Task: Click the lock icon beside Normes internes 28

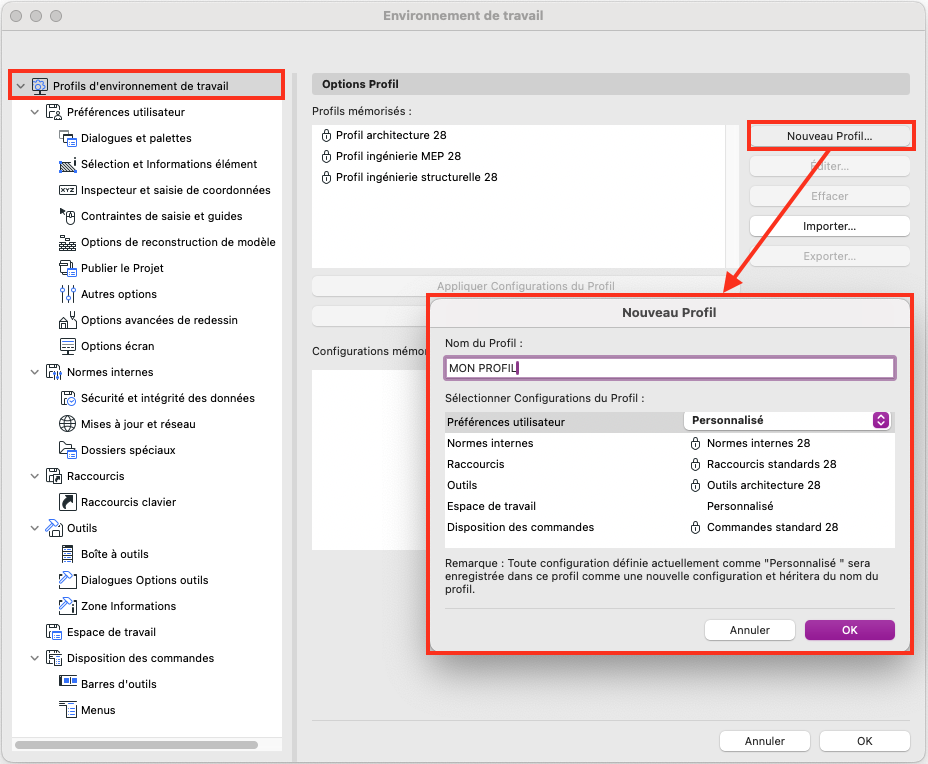Action: coord(695,443)
